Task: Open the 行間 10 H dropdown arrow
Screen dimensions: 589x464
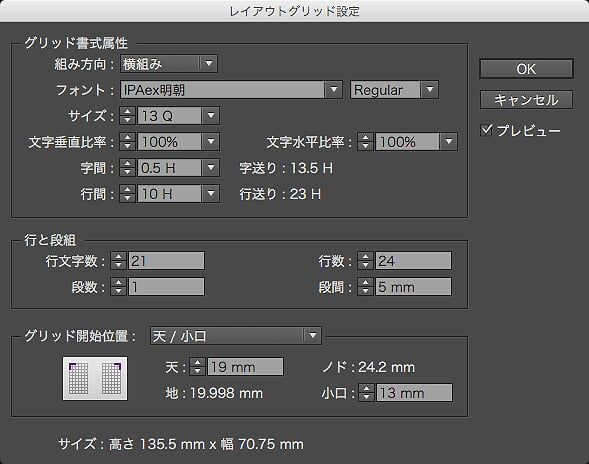Action: click(x=211, y=194)
